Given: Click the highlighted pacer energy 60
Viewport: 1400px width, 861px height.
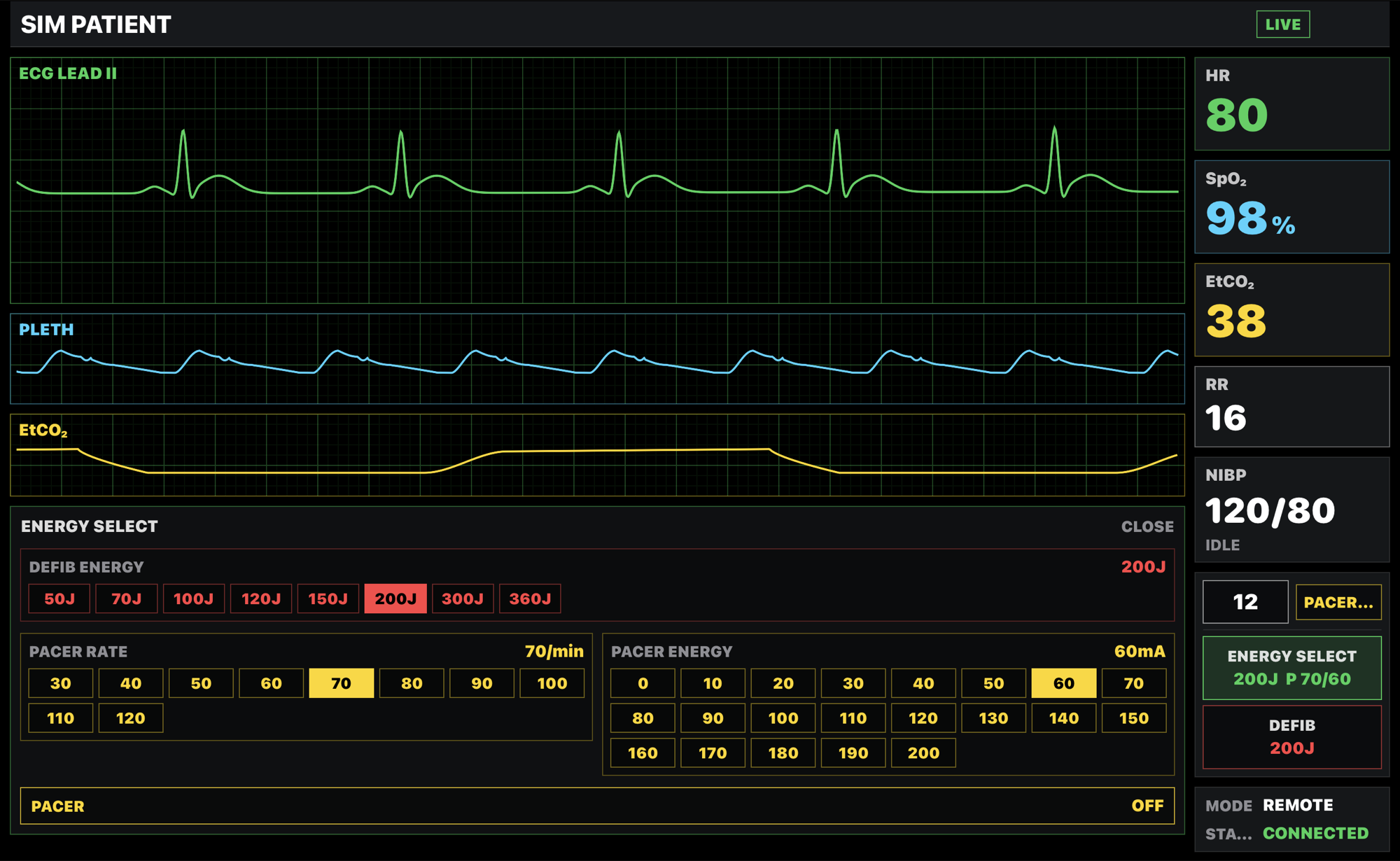Looking at the screenshot, I should tap(1064, 683).
